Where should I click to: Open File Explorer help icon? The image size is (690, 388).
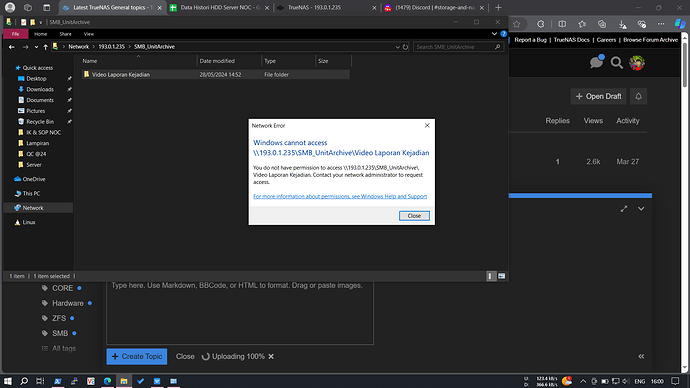point(503,34)
